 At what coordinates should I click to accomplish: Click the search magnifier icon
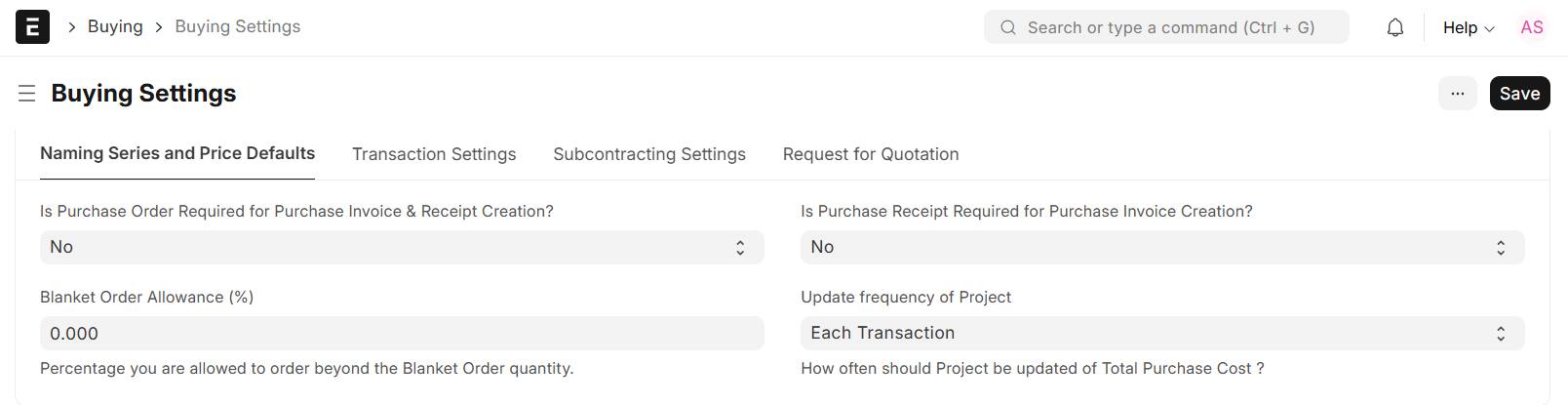(x=1008, y=27)
